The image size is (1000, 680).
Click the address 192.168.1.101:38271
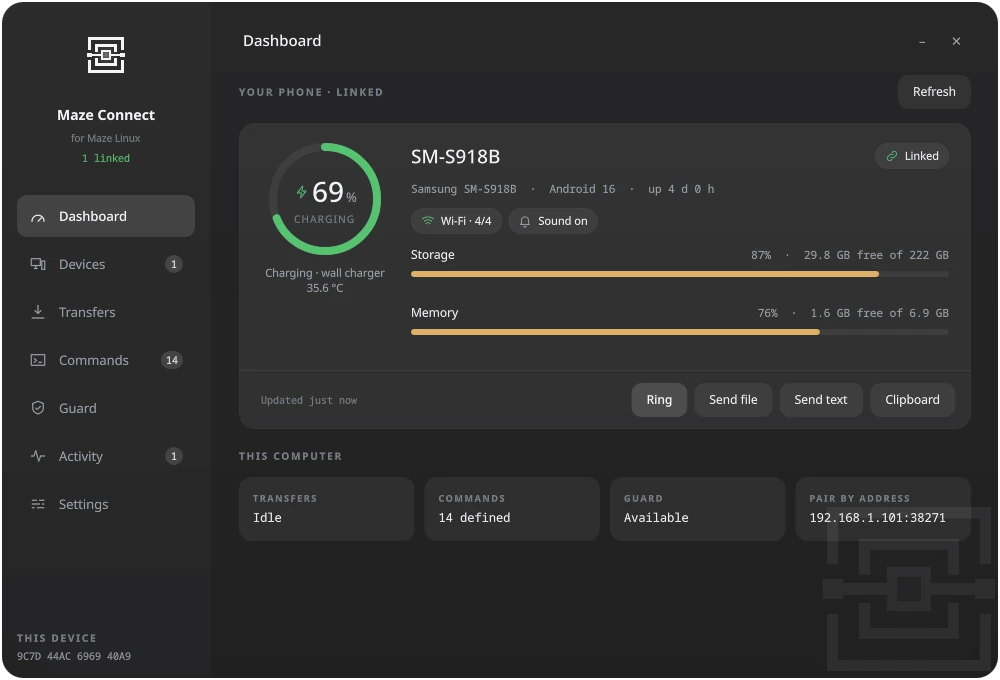click(x=878, y=518)
